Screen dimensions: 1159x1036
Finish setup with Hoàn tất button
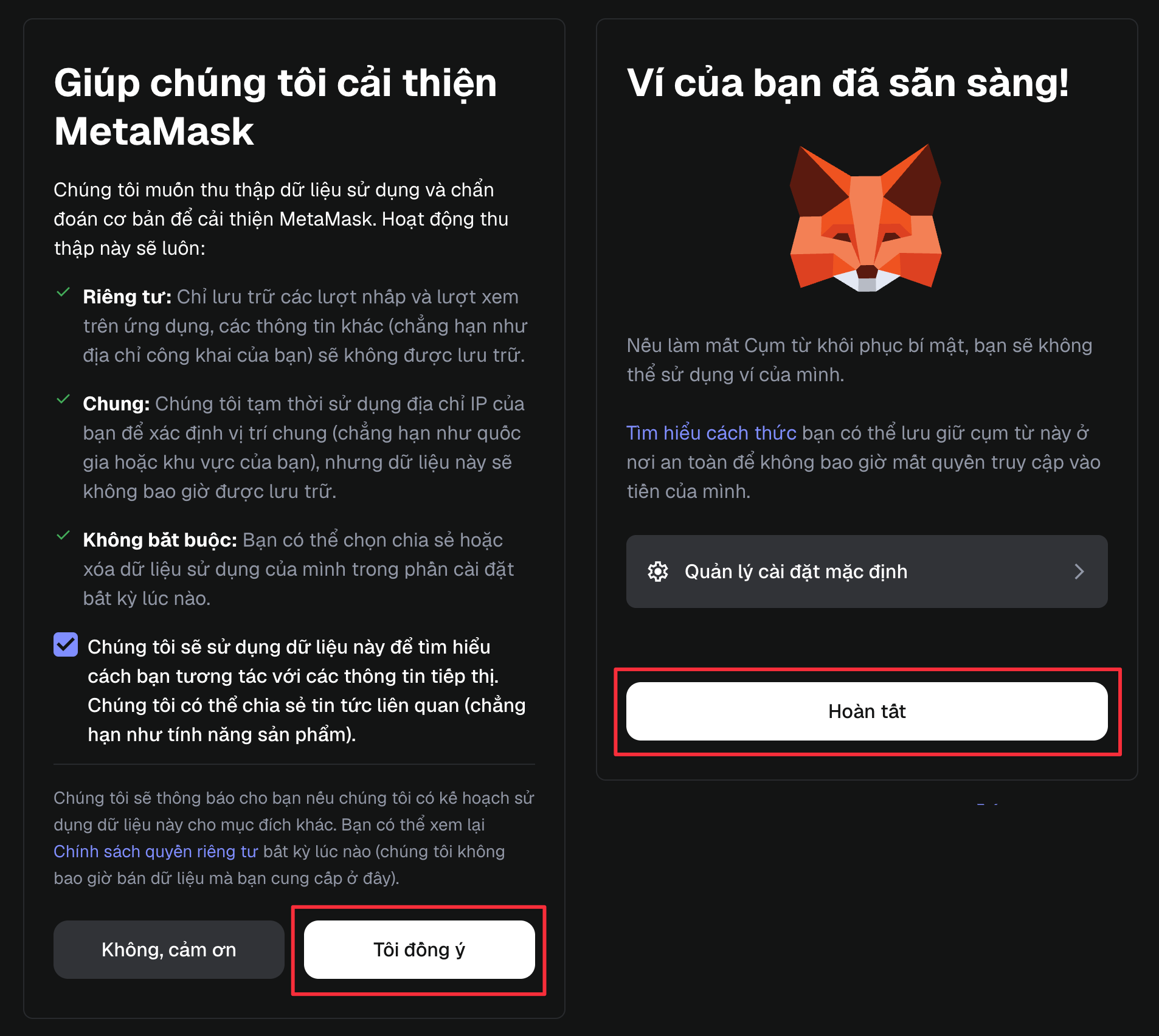pos(867,711)
